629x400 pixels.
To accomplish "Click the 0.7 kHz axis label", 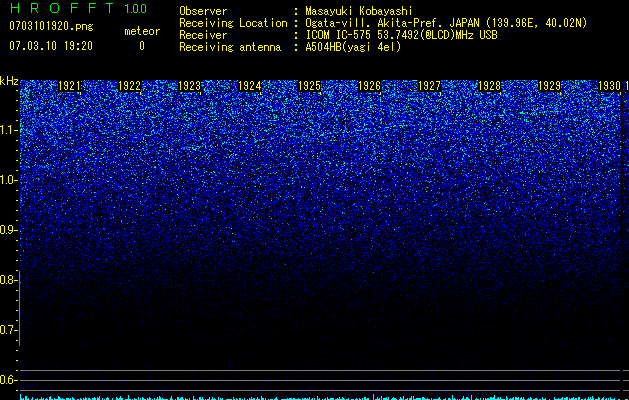I will pos(8,330).
